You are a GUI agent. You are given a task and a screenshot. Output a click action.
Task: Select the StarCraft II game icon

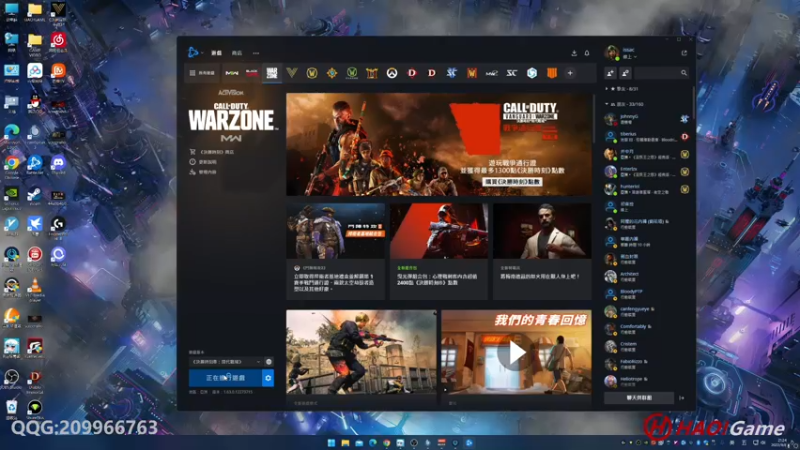coord(452,73)
